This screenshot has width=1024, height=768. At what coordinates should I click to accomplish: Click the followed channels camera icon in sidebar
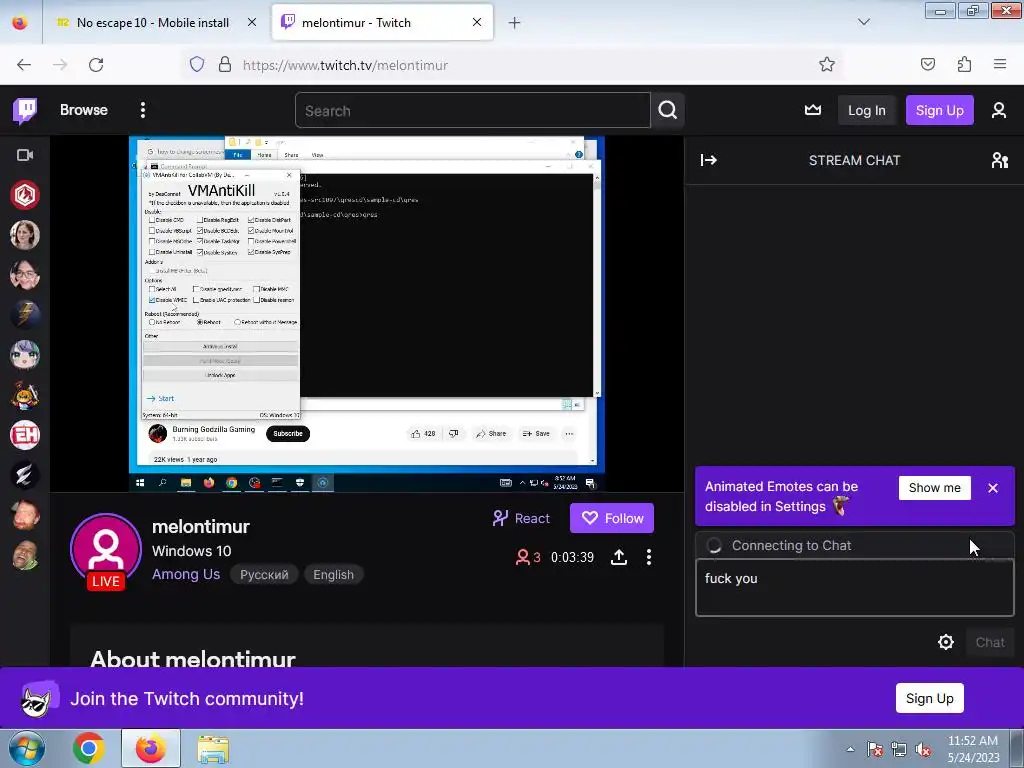25,155
